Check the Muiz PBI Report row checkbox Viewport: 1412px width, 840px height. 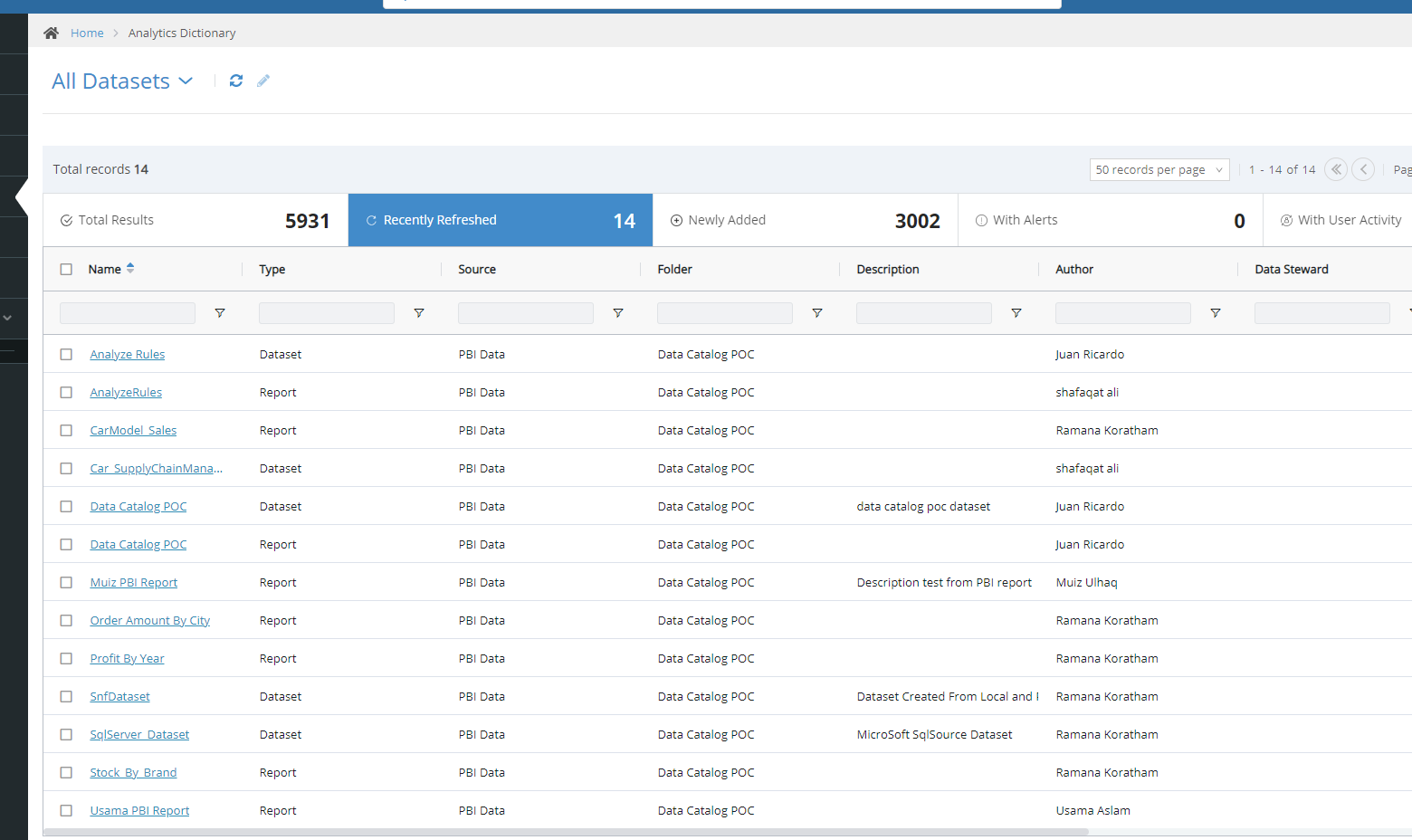point(66,582)
